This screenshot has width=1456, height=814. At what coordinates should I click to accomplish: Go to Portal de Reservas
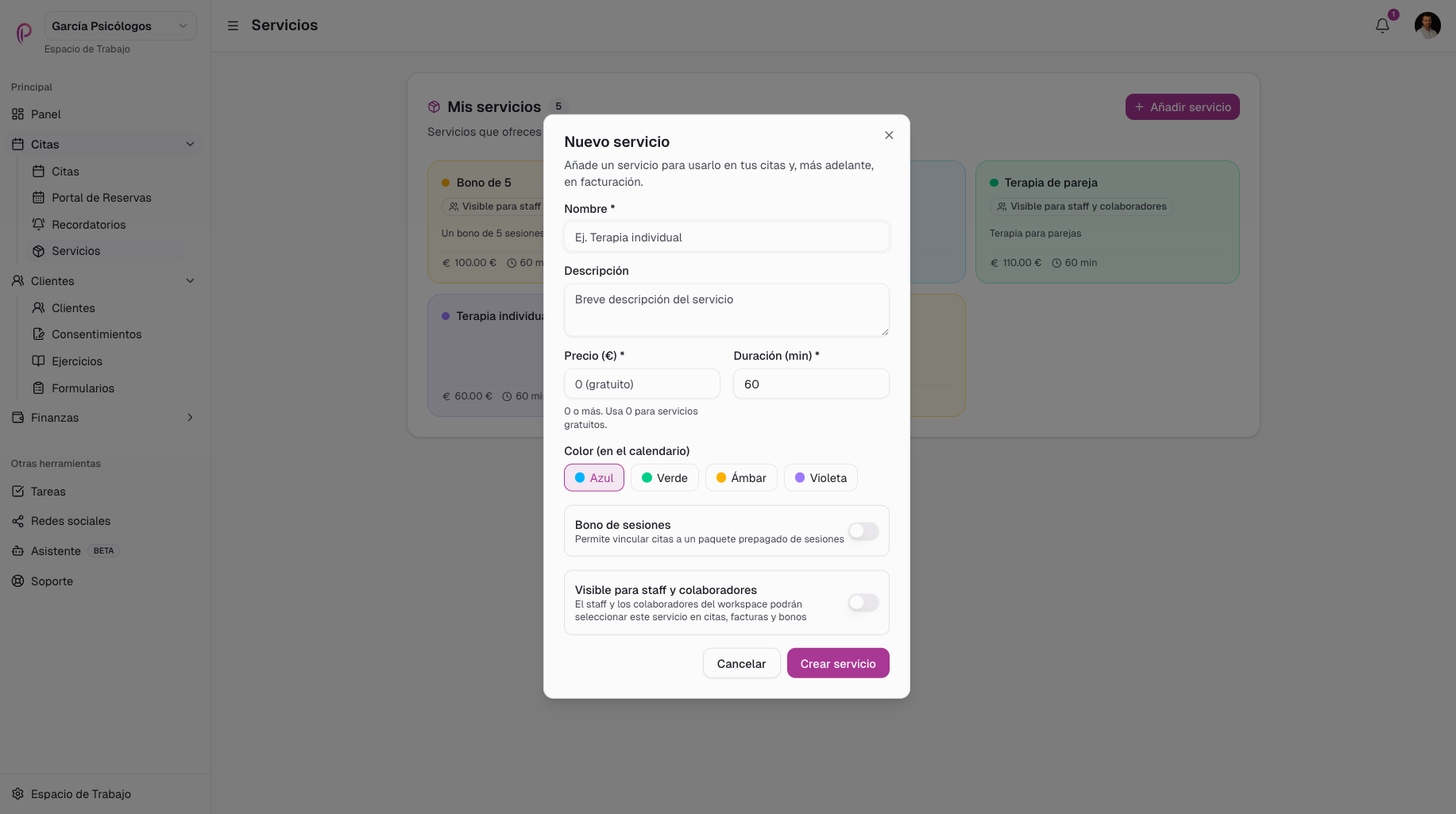point(102,198)
